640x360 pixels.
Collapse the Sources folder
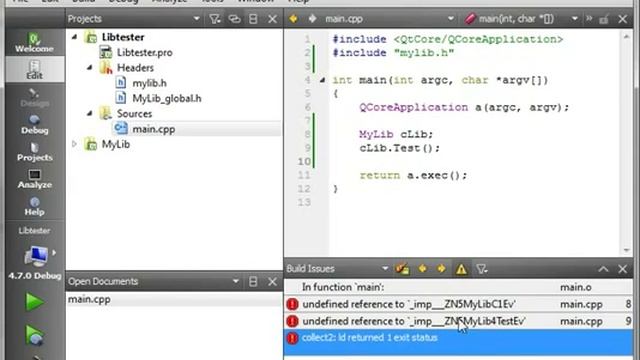(x=90, y=113)
